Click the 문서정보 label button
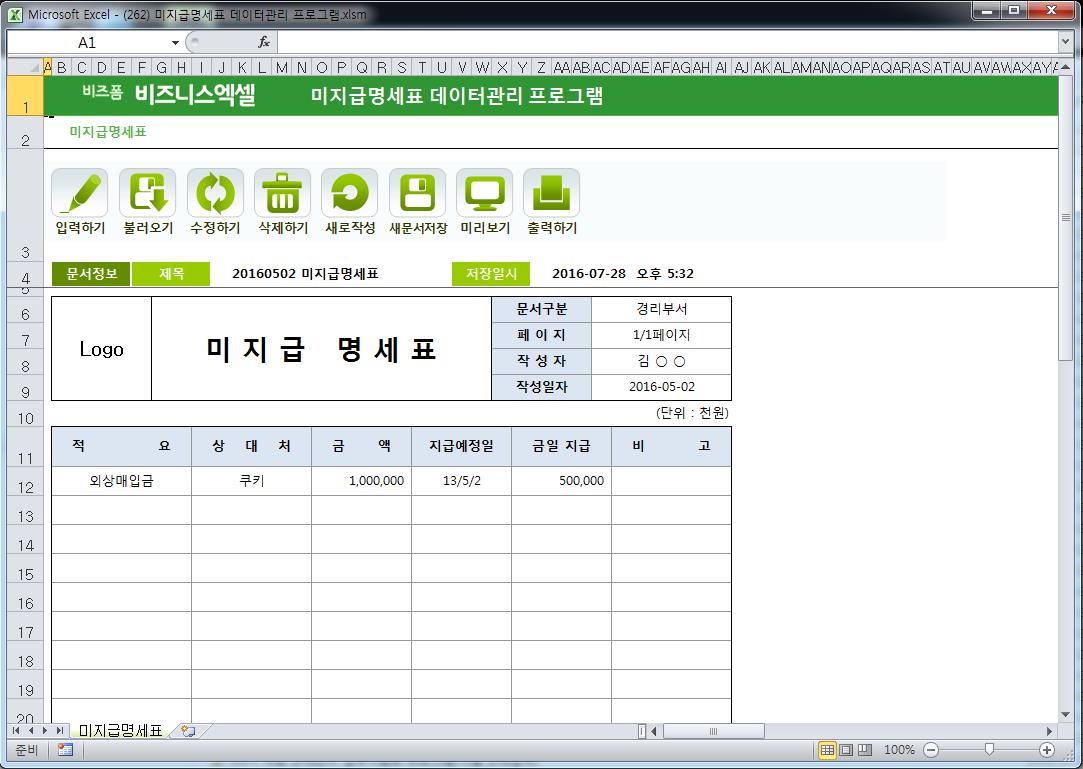Screen dimensions: 1083x769 tap(91, 274)
